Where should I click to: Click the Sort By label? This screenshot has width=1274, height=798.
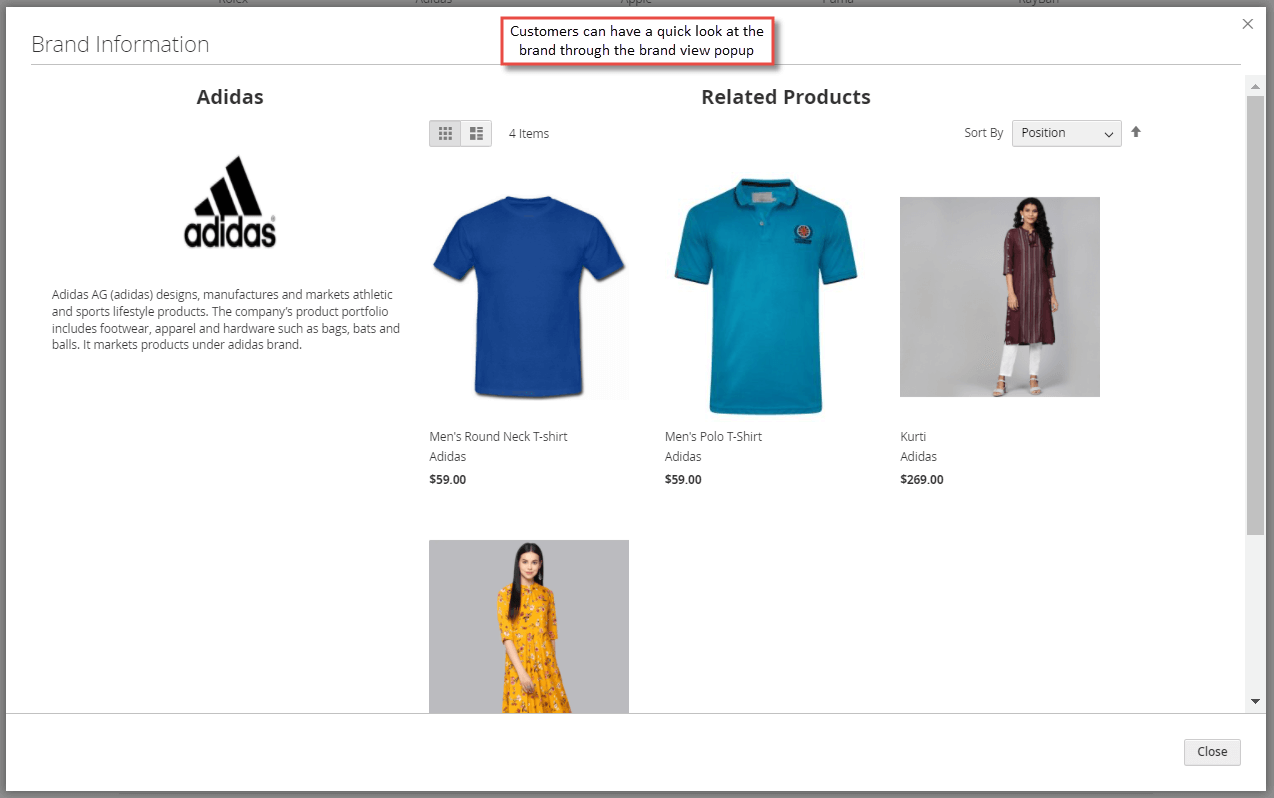tap(983, 133)
